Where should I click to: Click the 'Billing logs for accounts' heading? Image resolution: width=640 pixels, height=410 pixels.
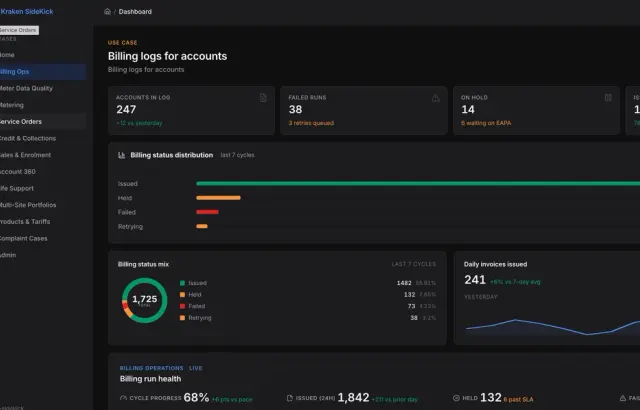(167, 56)
